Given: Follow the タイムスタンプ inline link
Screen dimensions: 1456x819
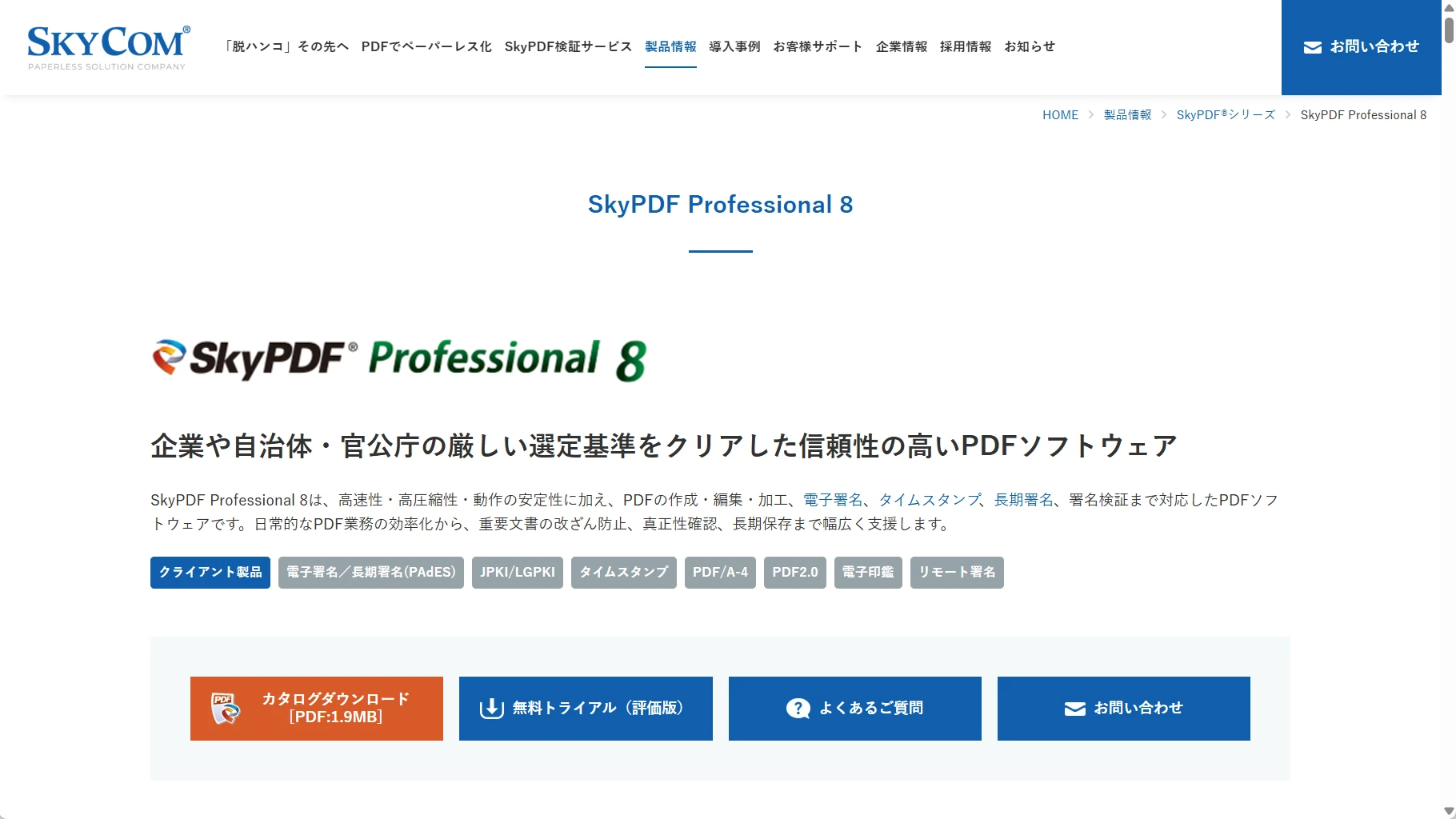Looking at the screenshot, I should pos(930,500).
